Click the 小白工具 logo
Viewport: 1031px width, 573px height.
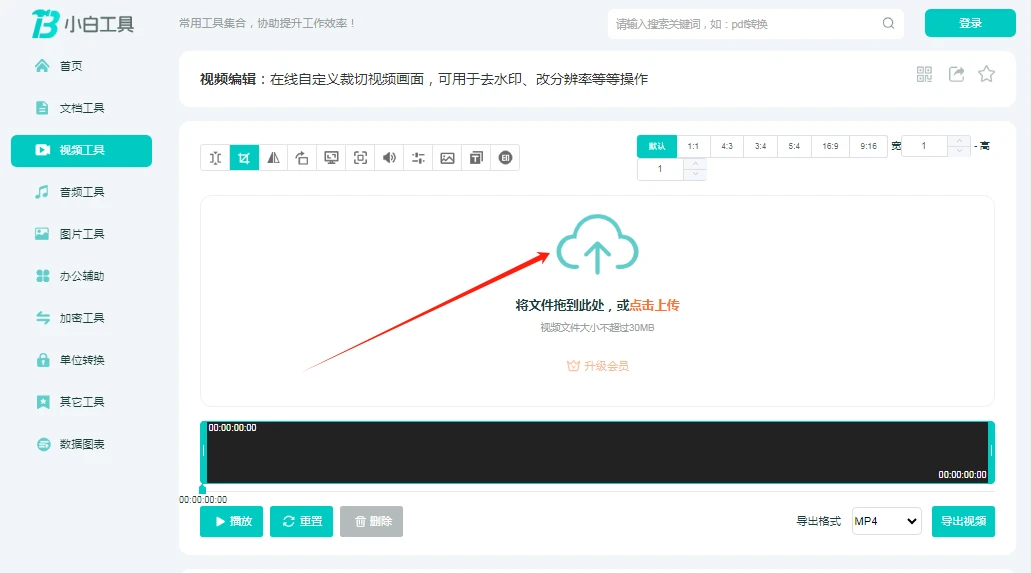coord(83,24)
